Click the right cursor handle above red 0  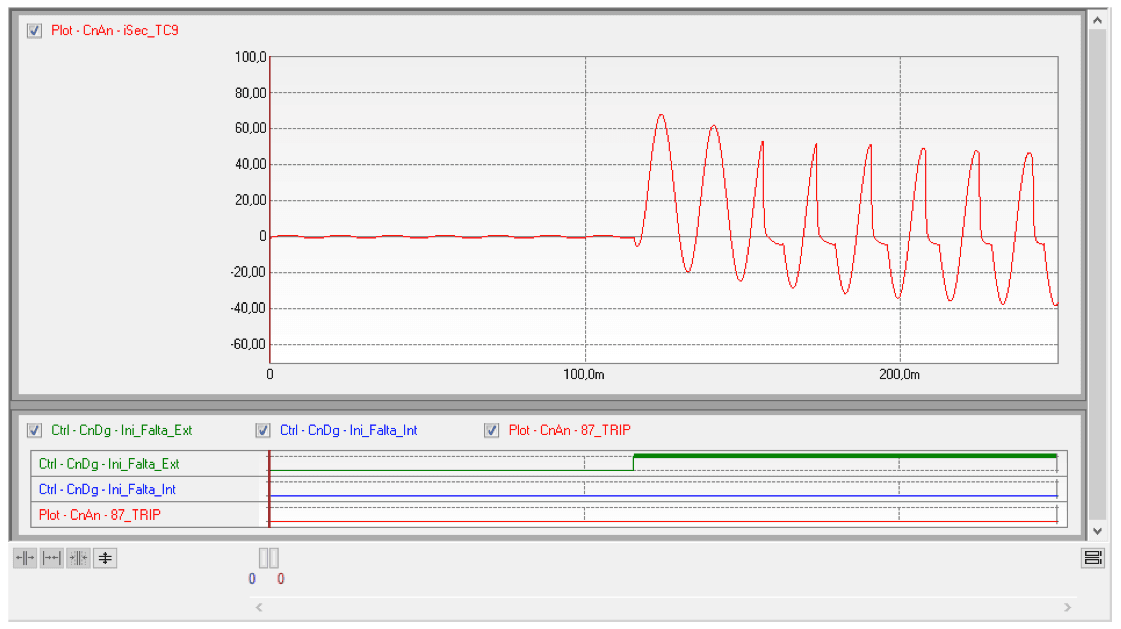[274, 558]
